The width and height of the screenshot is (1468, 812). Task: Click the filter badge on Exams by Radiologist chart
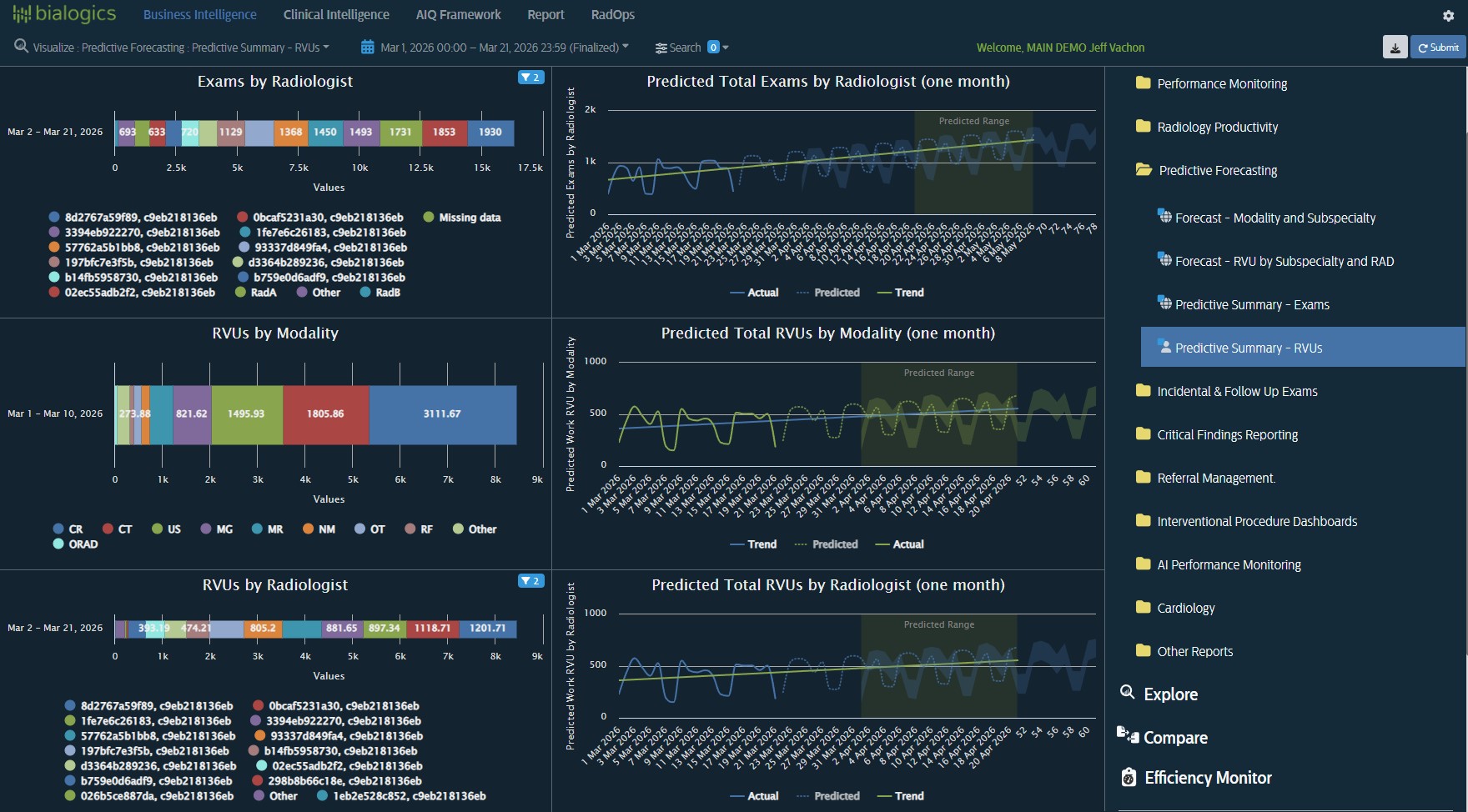click(x=530, y=76)
